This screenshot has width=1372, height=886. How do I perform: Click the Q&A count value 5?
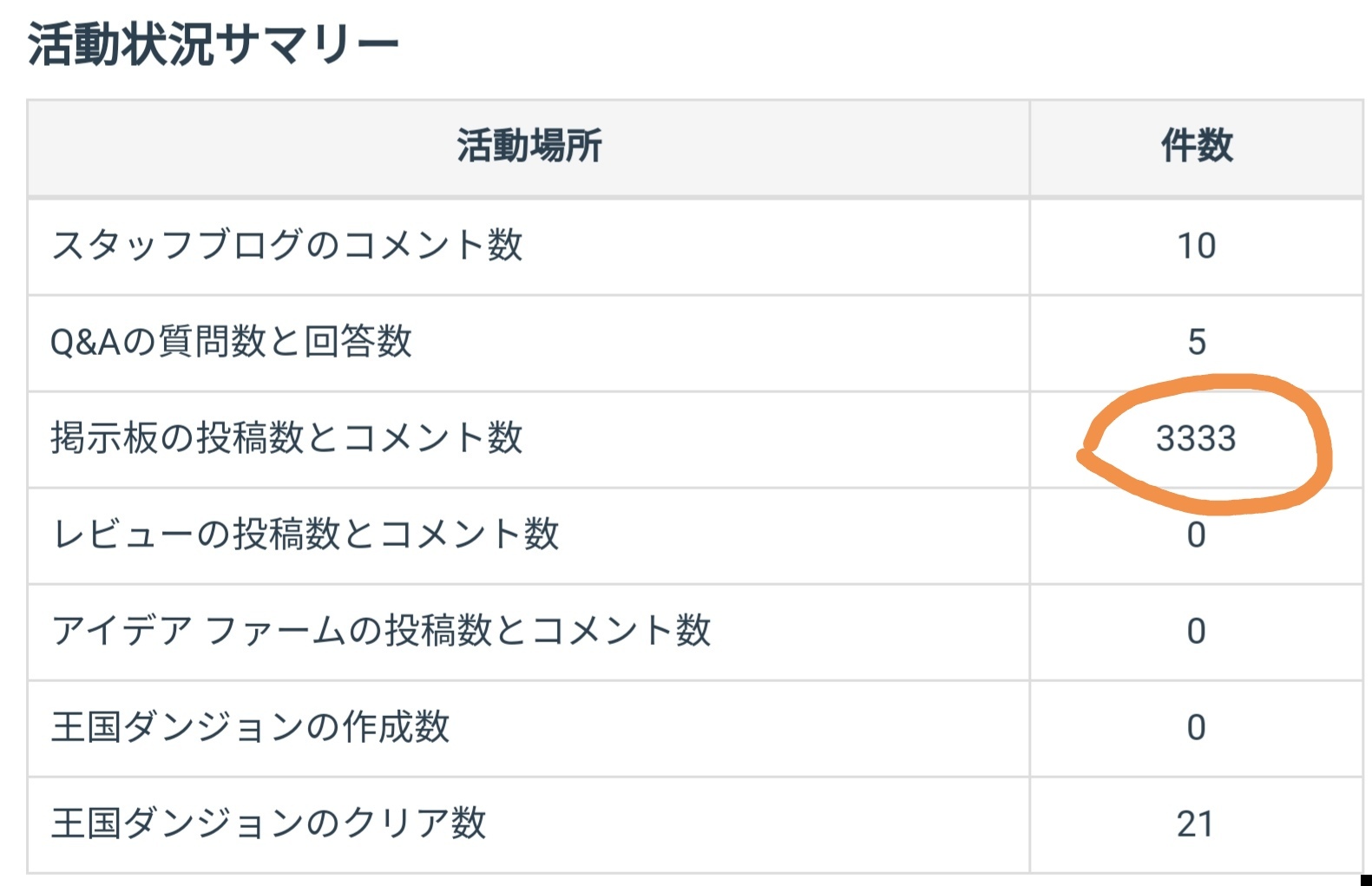tap(1196, 342)
